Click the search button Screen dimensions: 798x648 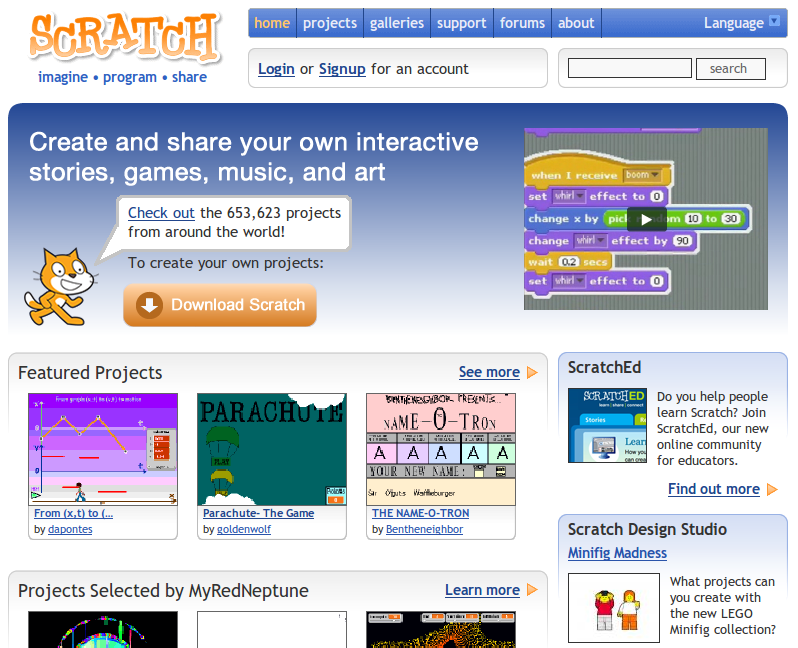(x=731, y=69)
